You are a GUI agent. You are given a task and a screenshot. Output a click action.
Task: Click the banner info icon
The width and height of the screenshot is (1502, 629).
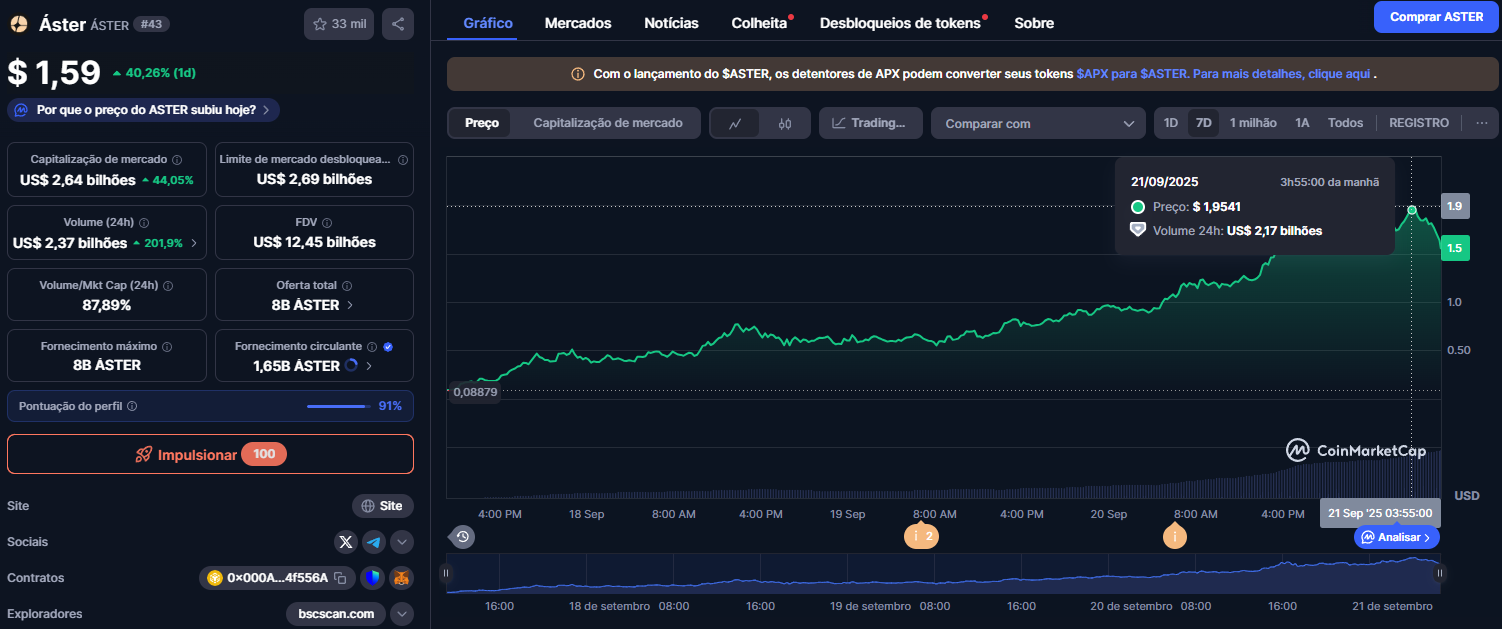pyautogui.click(x=578, y=74)
